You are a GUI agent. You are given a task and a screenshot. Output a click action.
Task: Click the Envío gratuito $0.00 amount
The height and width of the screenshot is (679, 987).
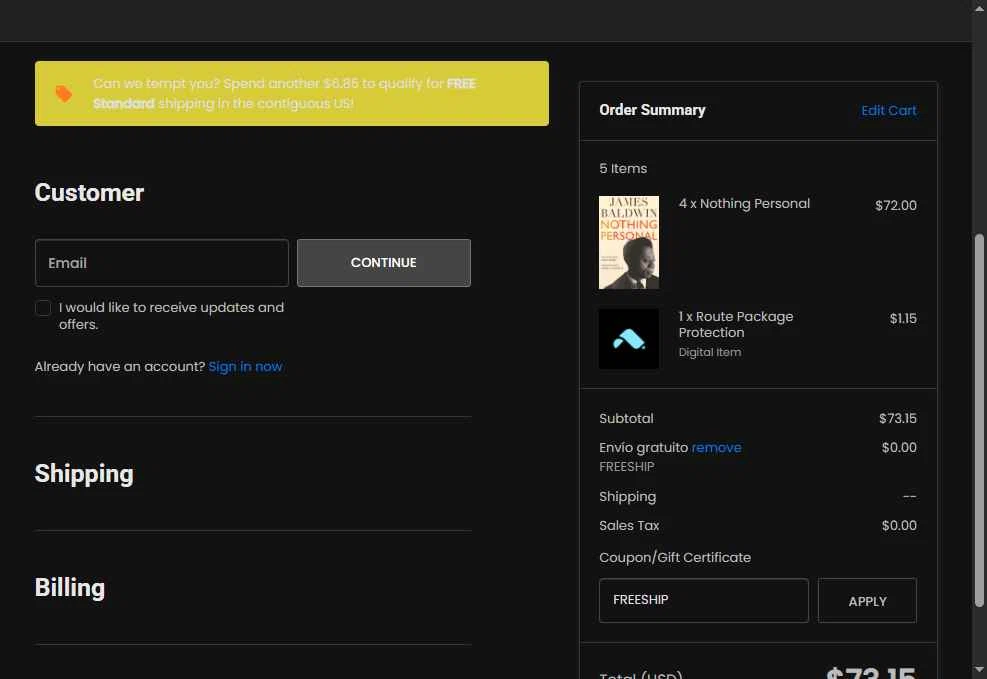899,447
